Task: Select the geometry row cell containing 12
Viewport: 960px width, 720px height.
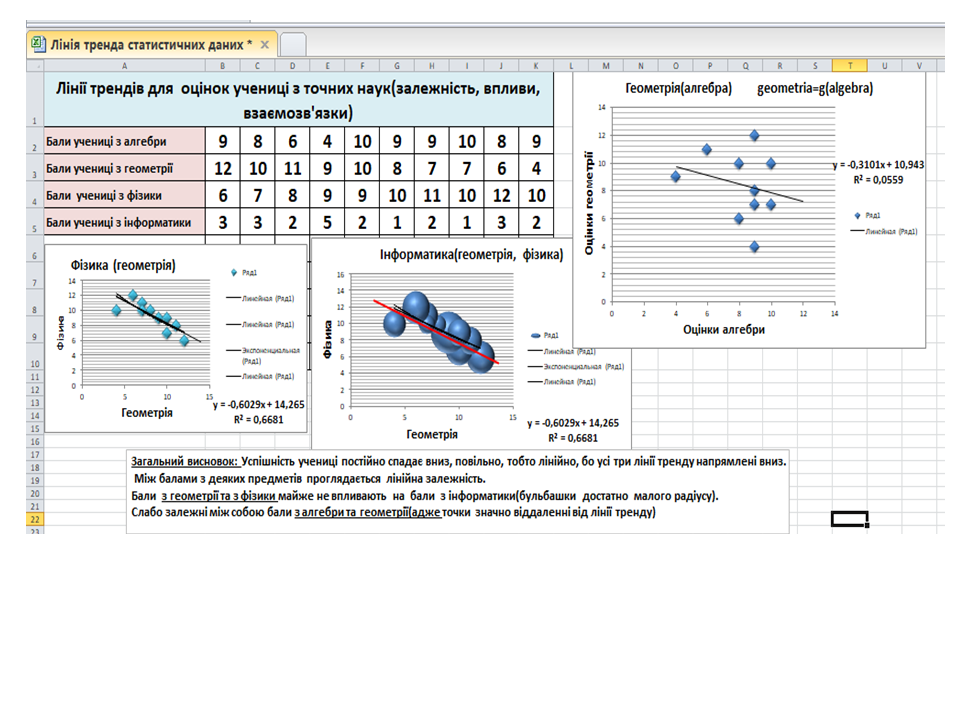Action: (223, 168)
